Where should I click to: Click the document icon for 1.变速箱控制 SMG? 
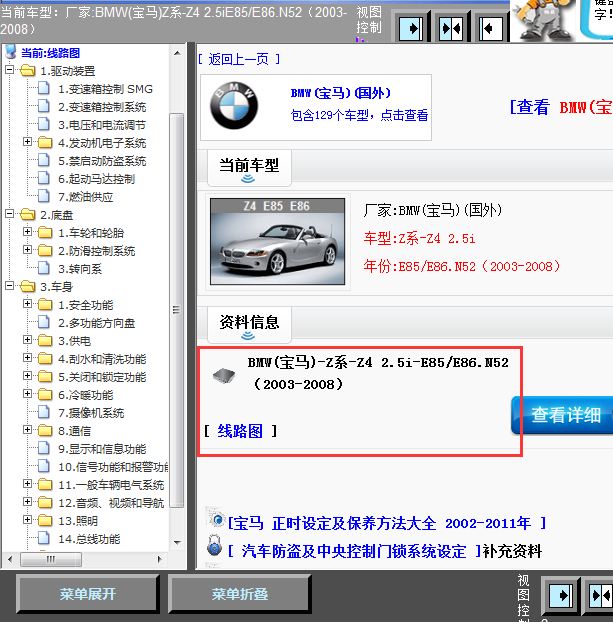tap(44, 88)
